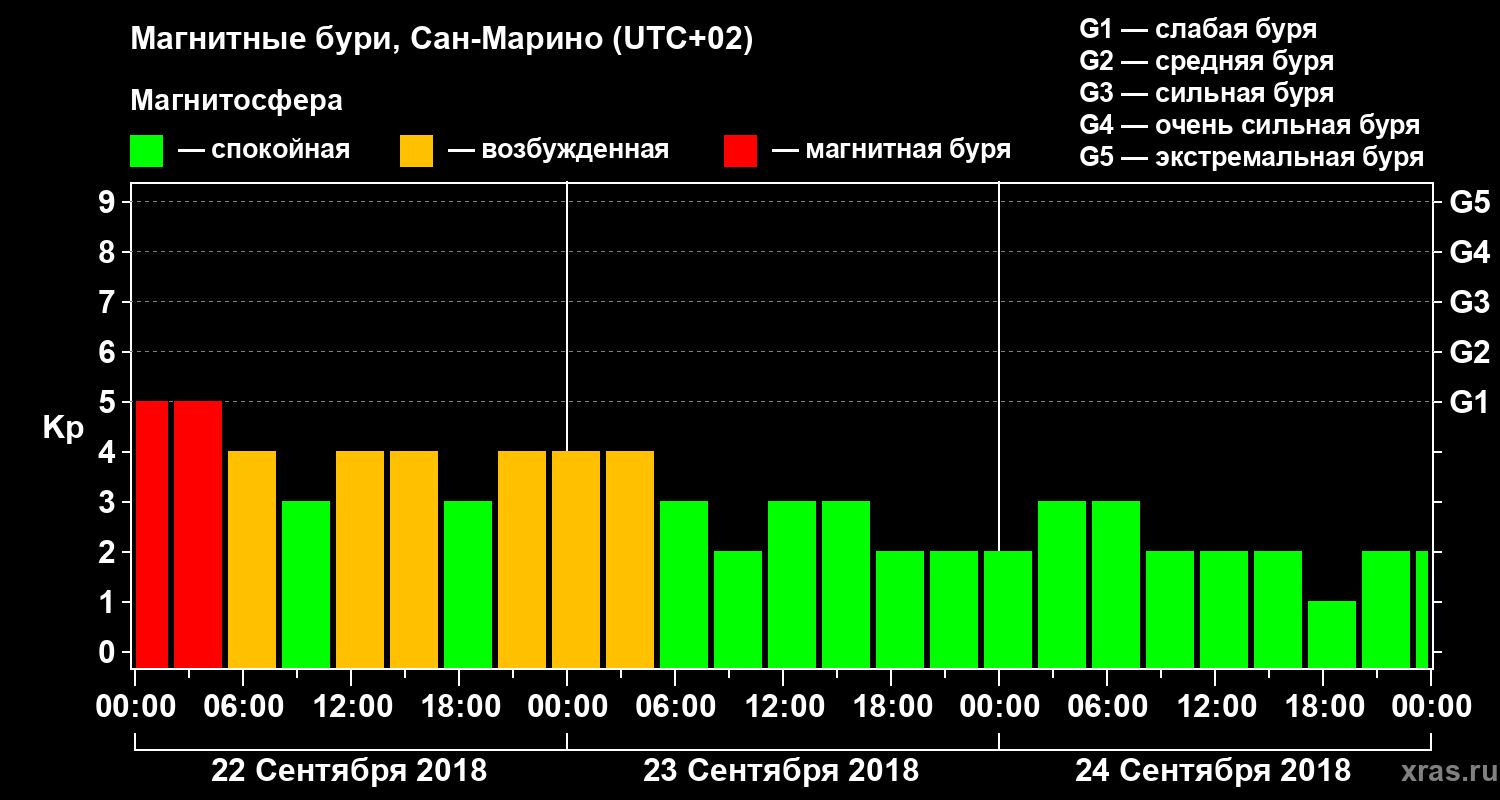Click the '— спокойная' legend label

264,151
